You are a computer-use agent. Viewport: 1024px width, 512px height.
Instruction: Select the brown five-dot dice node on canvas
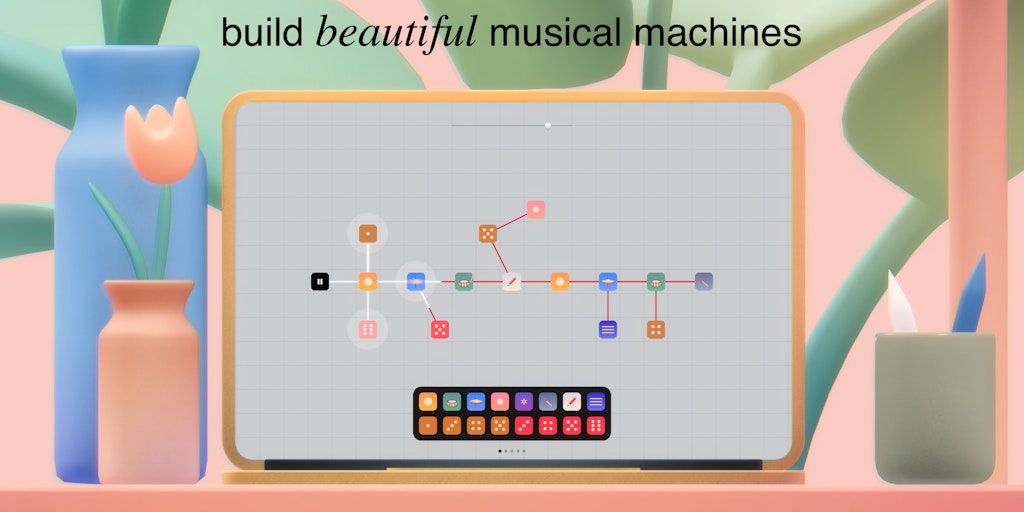click(488, 234)
